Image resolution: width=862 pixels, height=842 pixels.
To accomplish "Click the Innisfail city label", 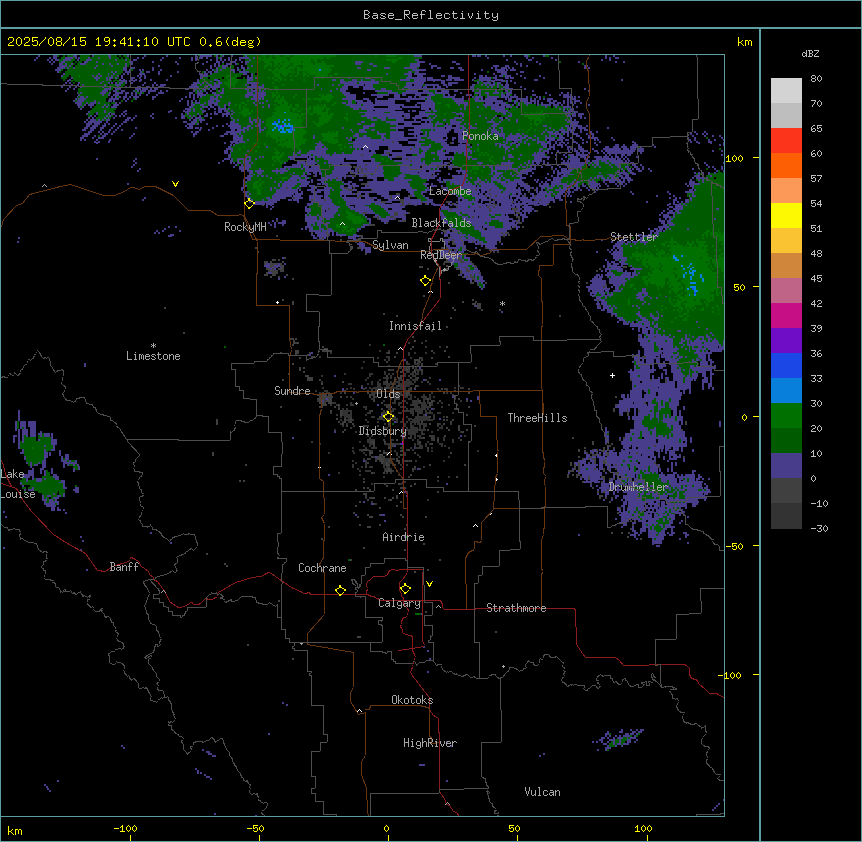I will (x=415, y=326).
